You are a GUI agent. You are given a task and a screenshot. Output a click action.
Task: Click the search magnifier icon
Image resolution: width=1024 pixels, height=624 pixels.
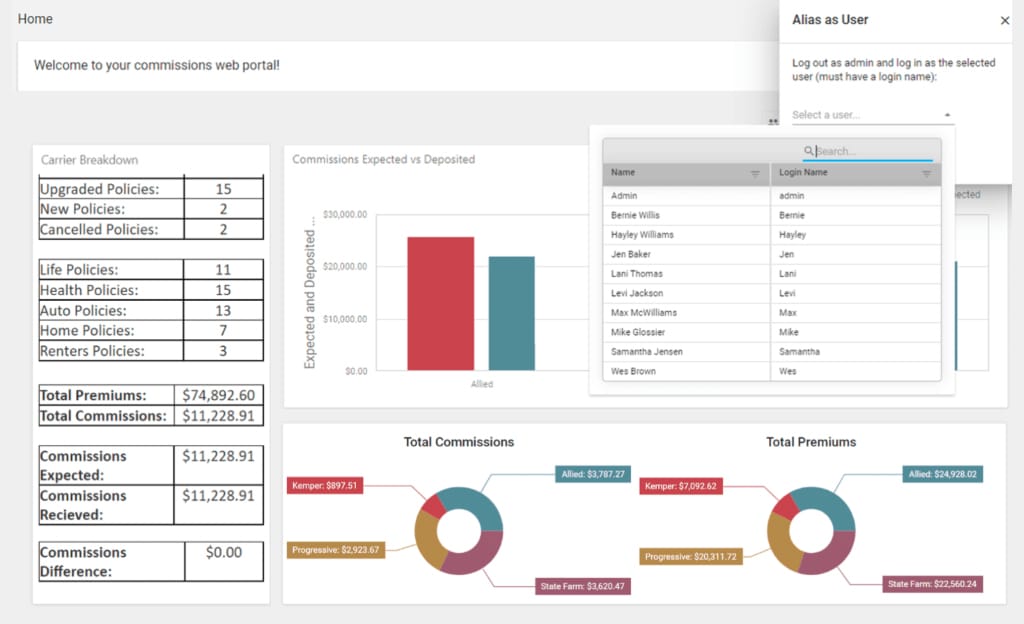(808, 151)
